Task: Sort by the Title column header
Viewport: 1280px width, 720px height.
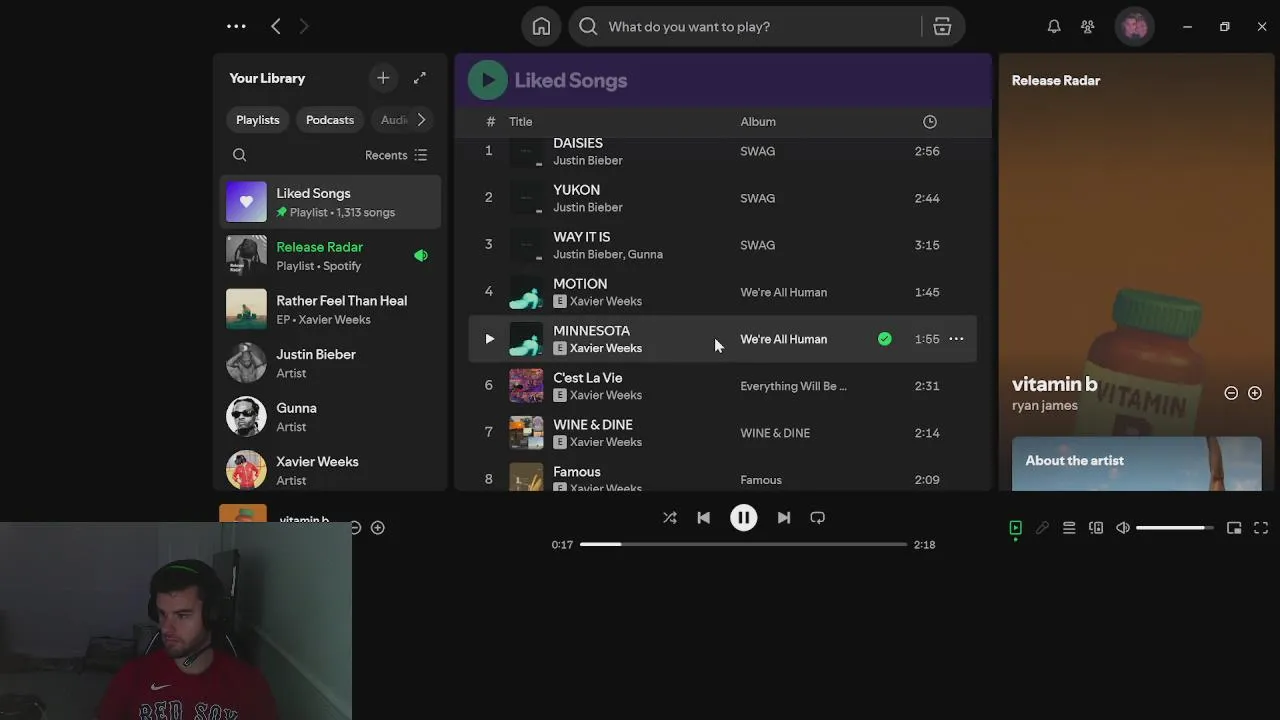Action: [x=521, y=122]
